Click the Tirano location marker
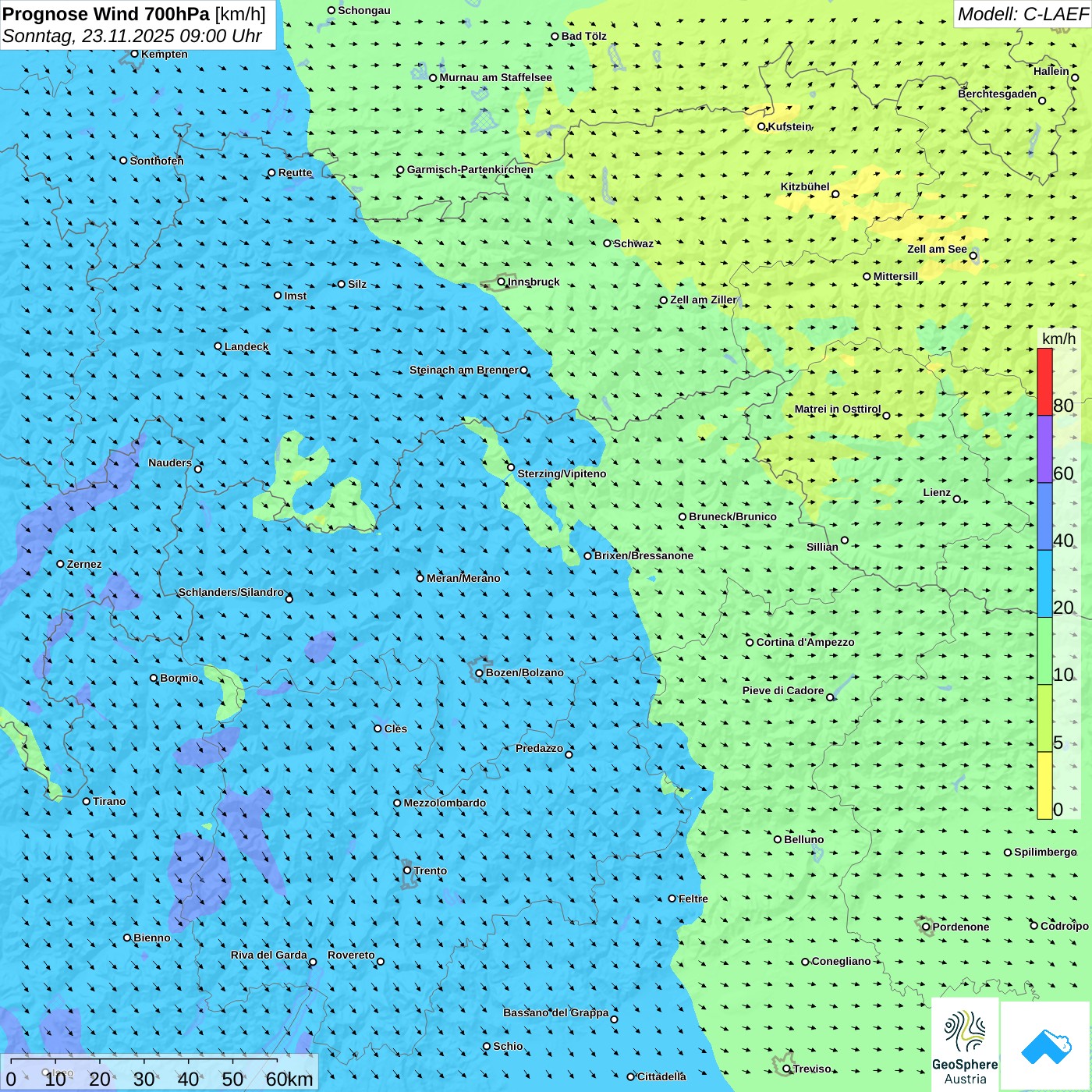This screenshot has height=1092, width=1092. point(87,801)
